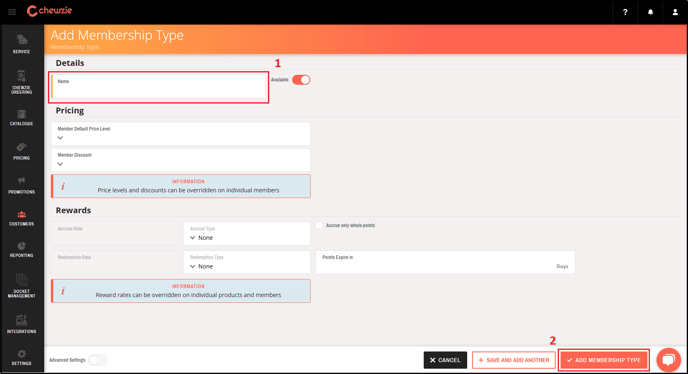
Task: Open the user profile icon
Action: click(675, 12)
